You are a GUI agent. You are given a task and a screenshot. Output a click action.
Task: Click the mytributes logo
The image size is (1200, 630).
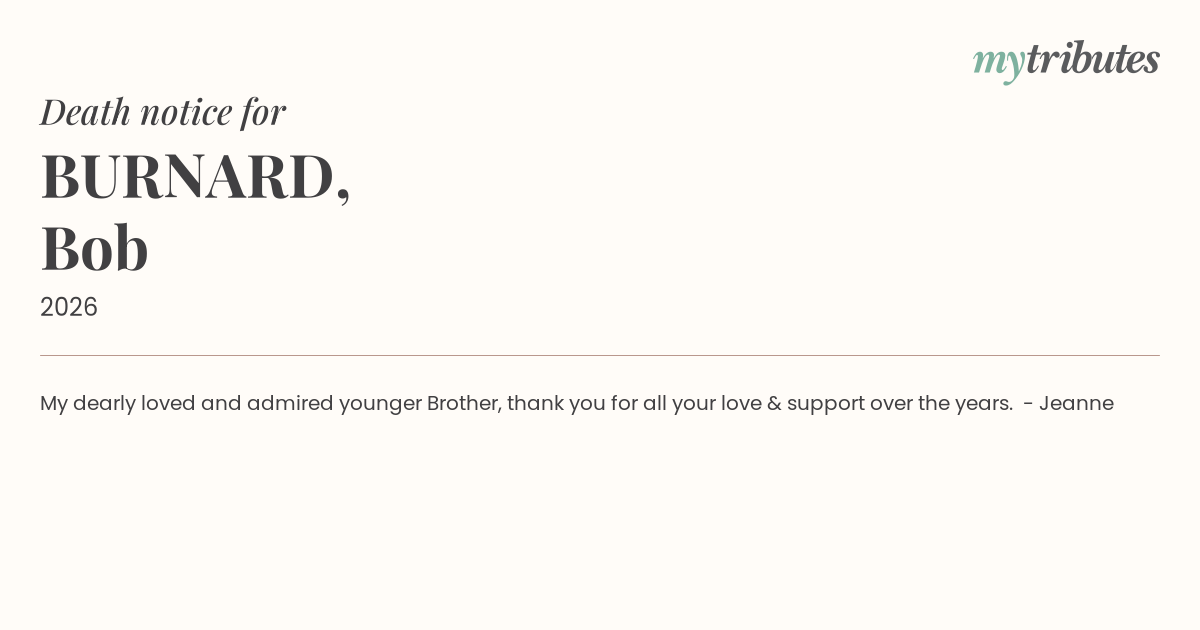coord(1066,60)
